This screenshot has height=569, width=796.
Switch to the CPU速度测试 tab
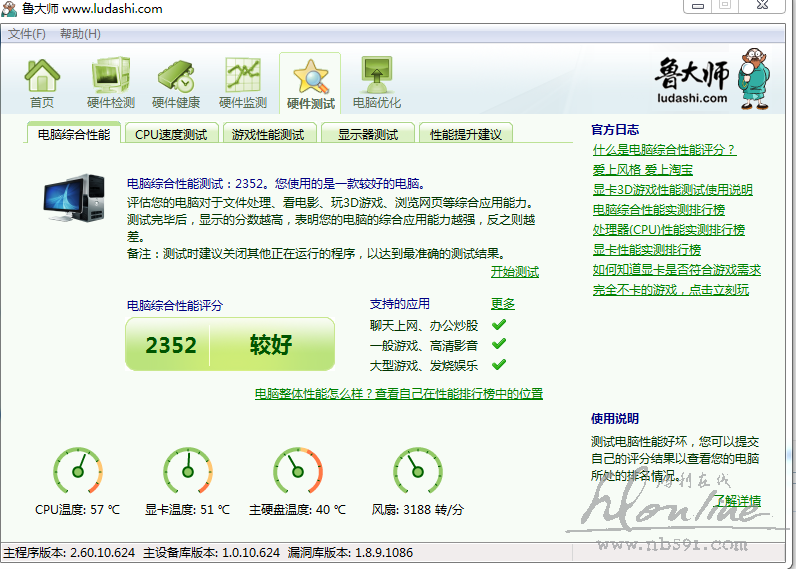(x=171, y=134)
